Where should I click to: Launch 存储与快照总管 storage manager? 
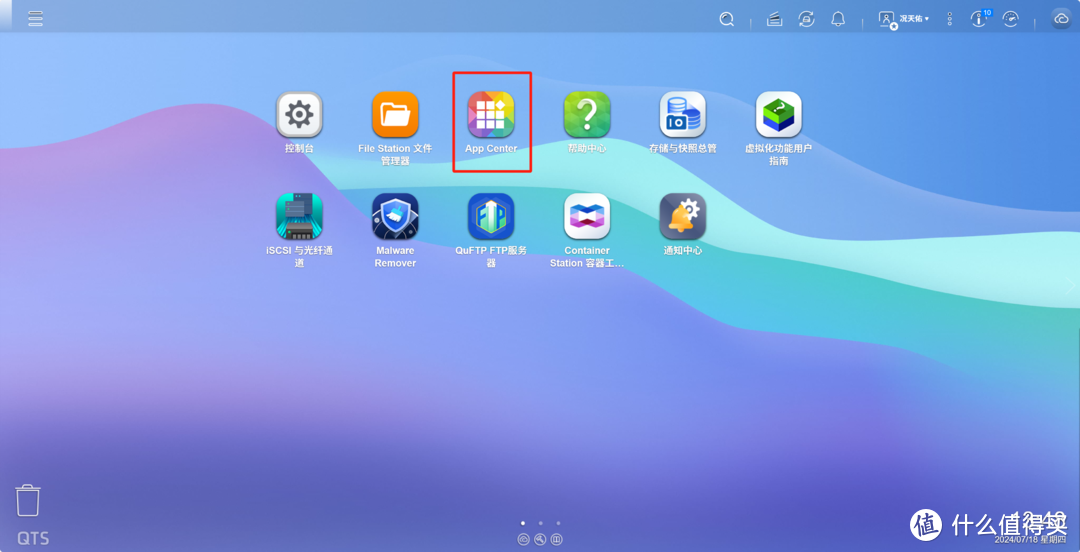[x=683, y=114]
